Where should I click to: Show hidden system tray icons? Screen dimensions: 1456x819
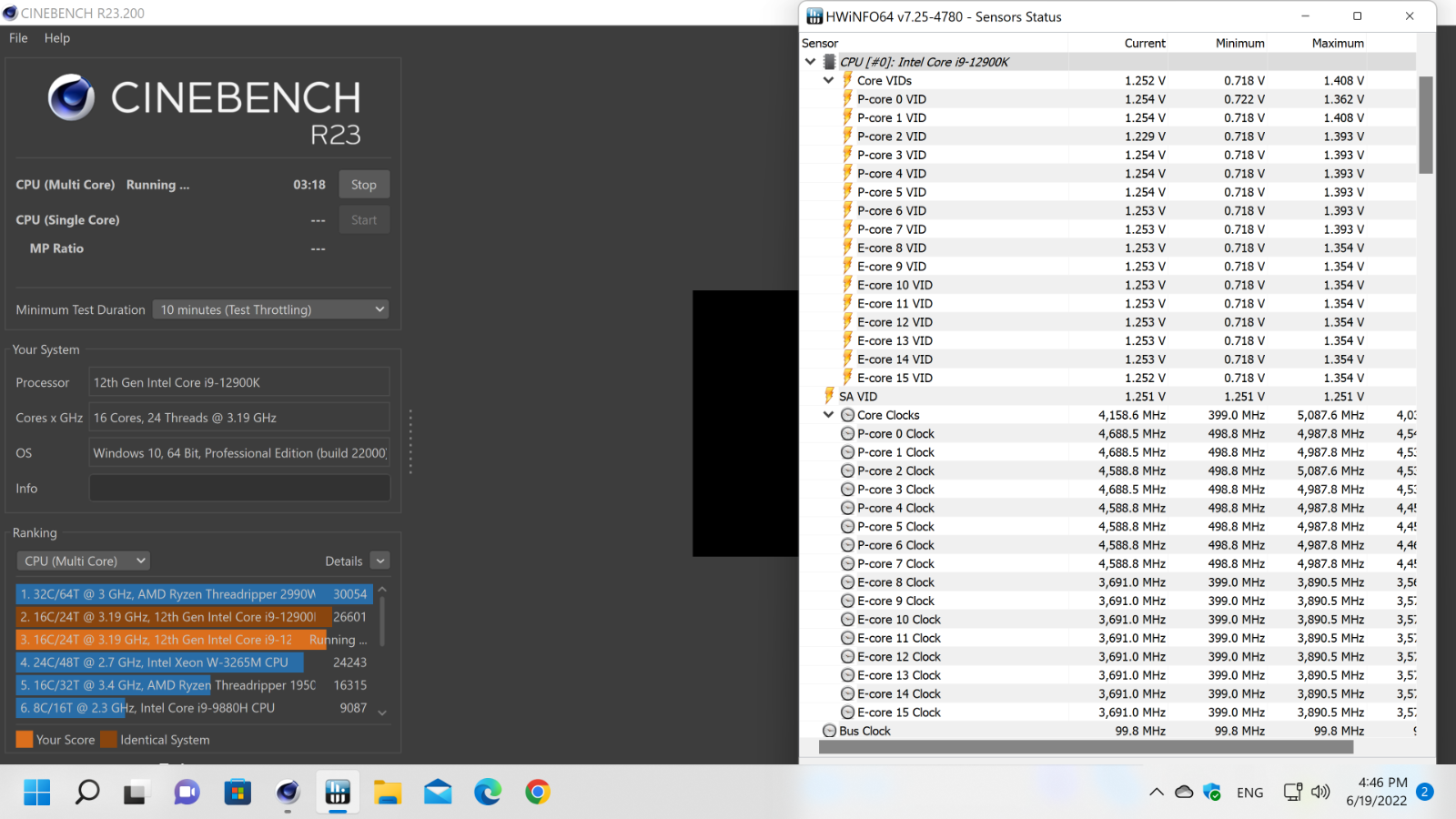point(1157,792)
